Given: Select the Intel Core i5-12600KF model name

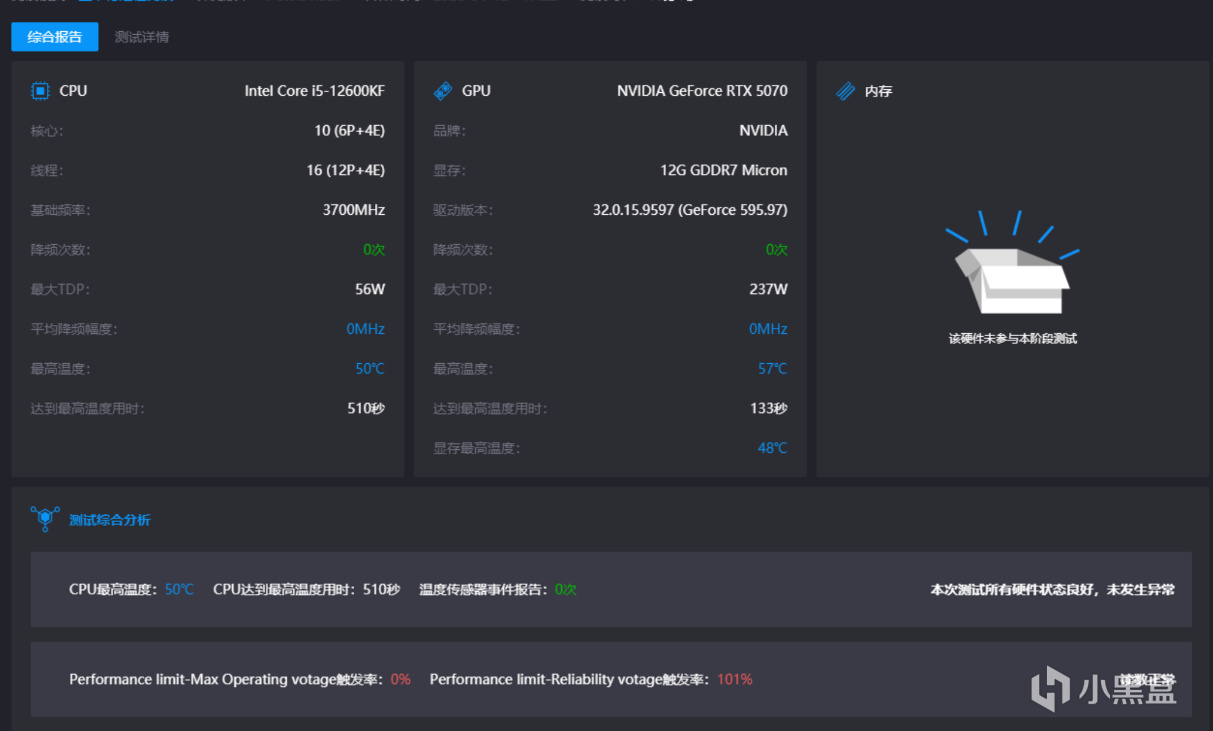Looking at the screenshot, I should tap(314, 91).
